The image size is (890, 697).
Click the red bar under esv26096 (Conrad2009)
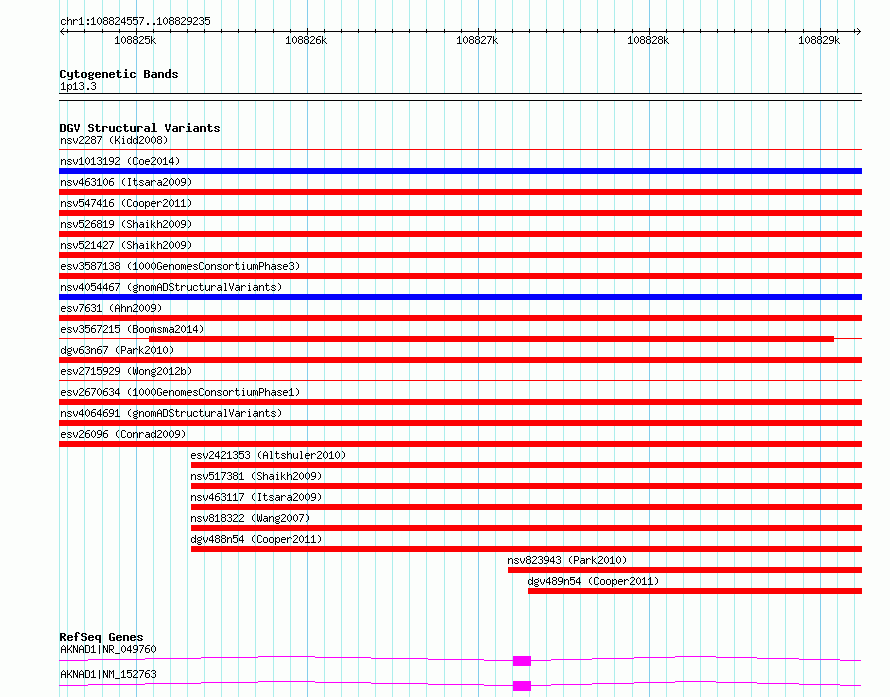(460, 444)
